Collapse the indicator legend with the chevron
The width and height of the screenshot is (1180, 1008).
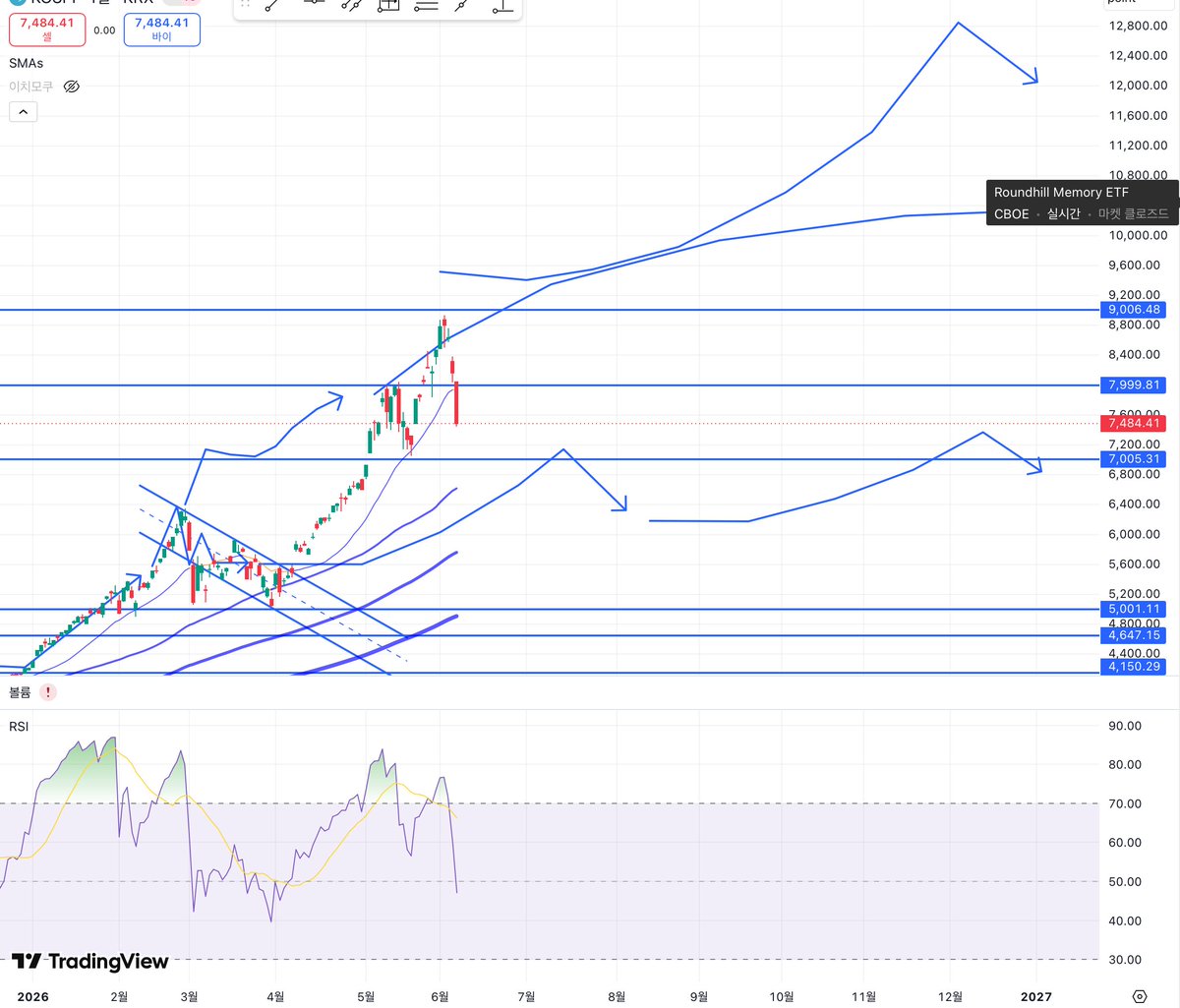(x=23, y=112)
